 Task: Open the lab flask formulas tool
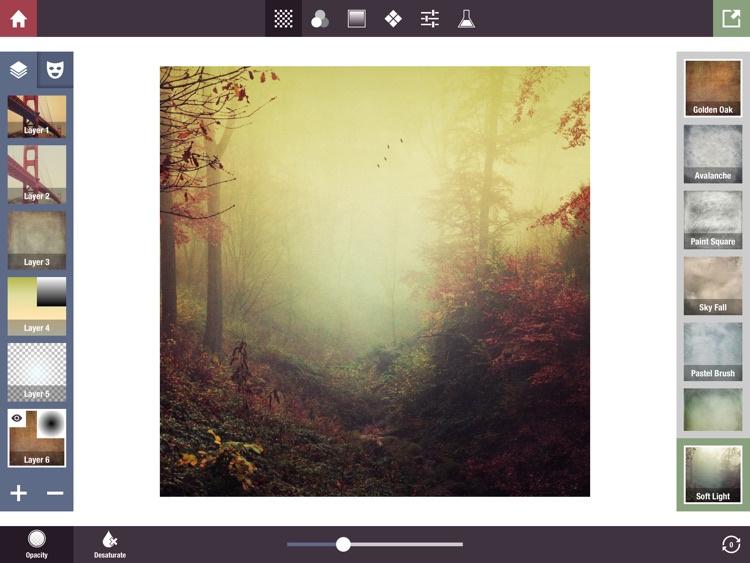[466, 19]
